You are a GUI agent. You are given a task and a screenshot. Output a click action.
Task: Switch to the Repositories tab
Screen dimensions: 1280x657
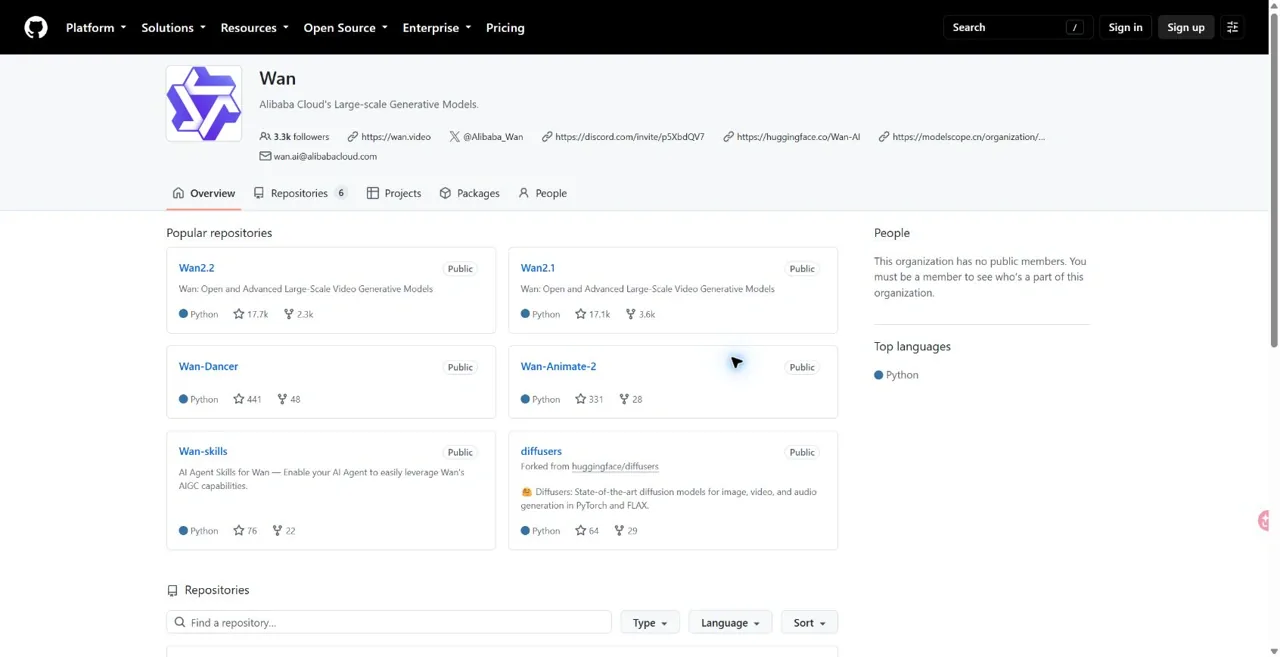tap(300, 193)
